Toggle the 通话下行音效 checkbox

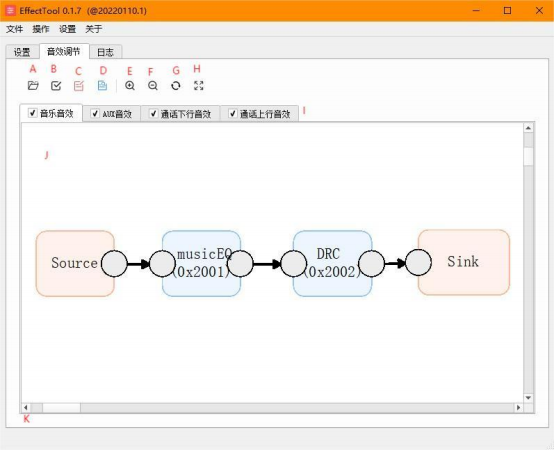tap(153, 113)
